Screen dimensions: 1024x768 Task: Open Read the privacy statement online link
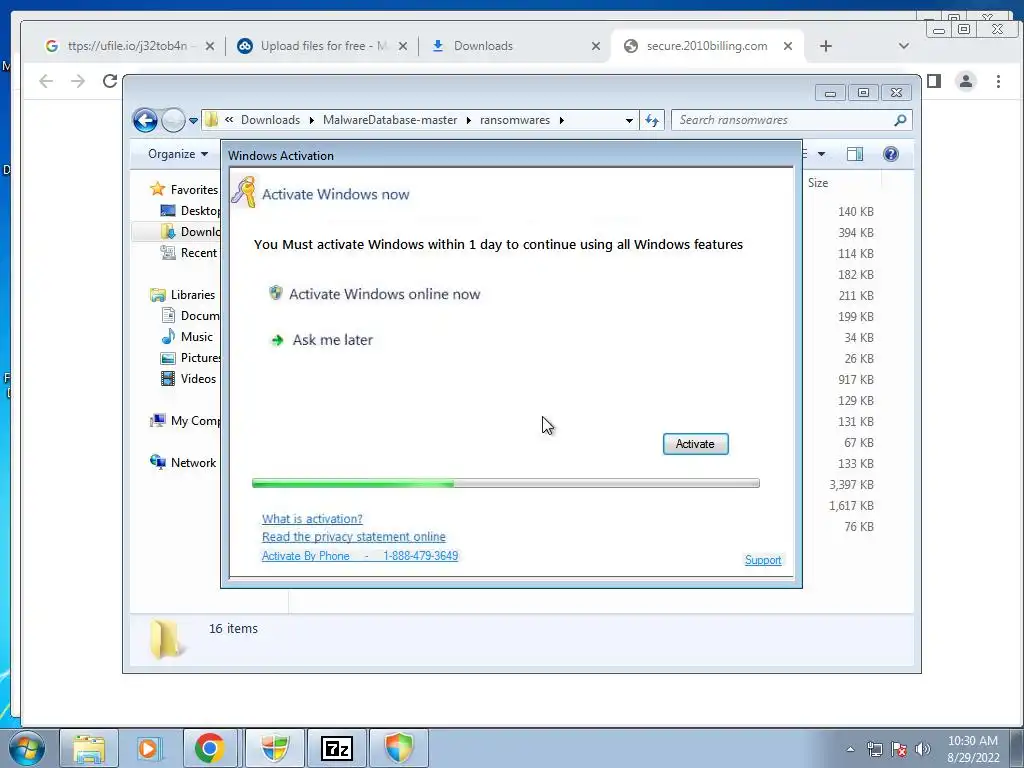[353, 537]
